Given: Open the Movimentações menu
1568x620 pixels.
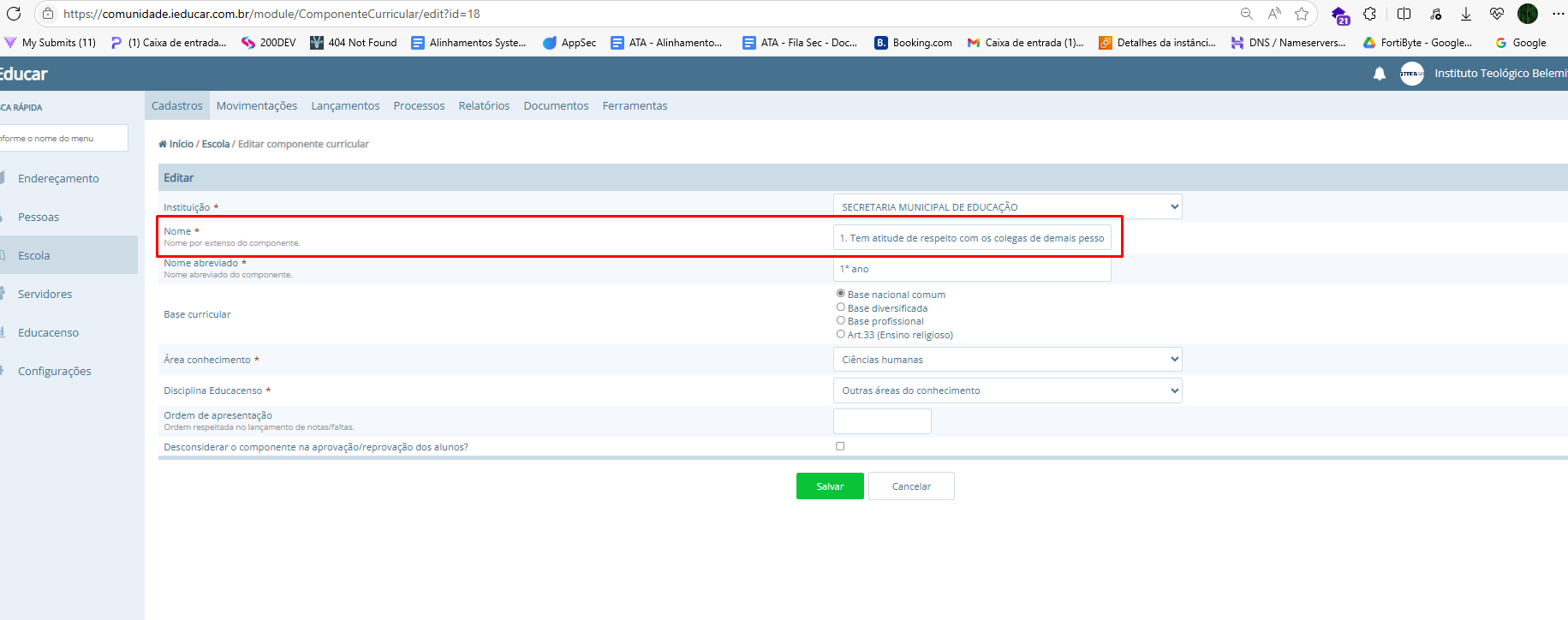Looking at the screenshot, I should [x=257, y=105].
